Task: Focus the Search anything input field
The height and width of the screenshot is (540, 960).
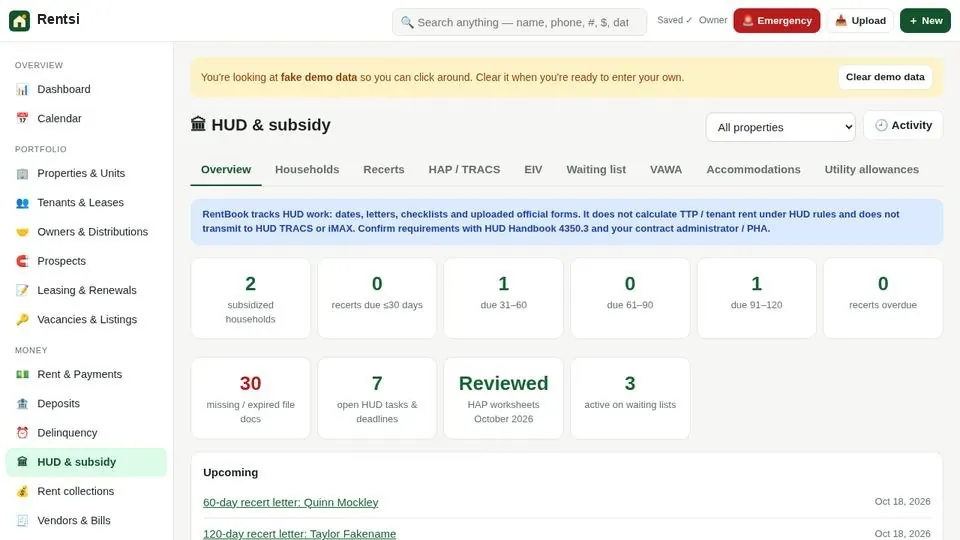Action: point(519,23)
